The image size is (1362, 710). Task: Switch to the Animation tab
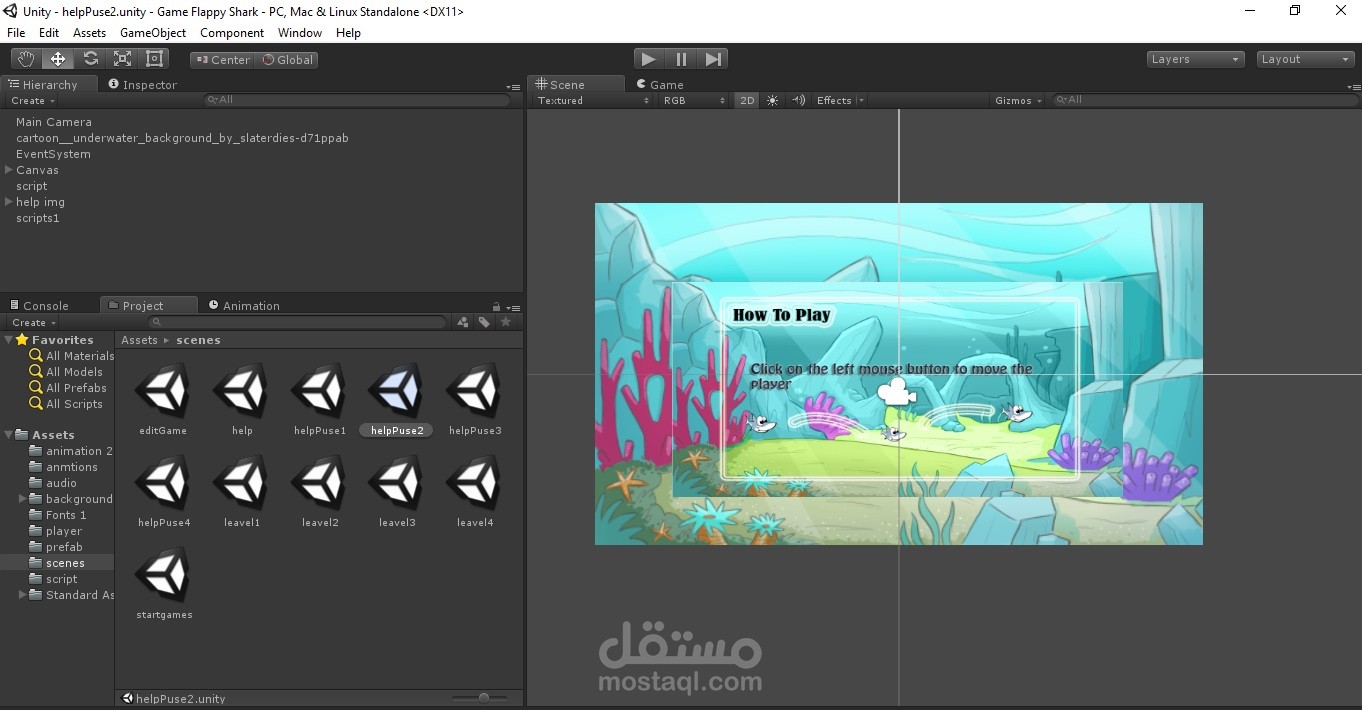click(x=244, y=306)
